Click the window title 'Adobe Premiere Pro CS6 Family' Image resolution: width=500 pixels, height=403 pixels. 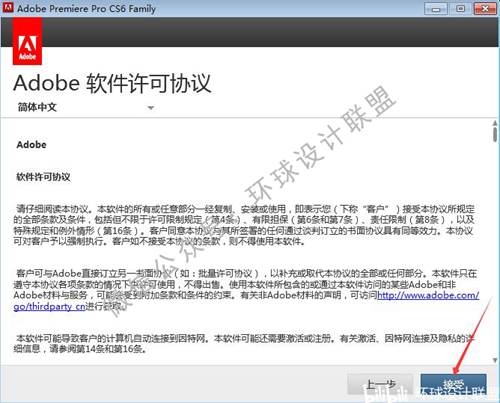(x=86, y=8)
